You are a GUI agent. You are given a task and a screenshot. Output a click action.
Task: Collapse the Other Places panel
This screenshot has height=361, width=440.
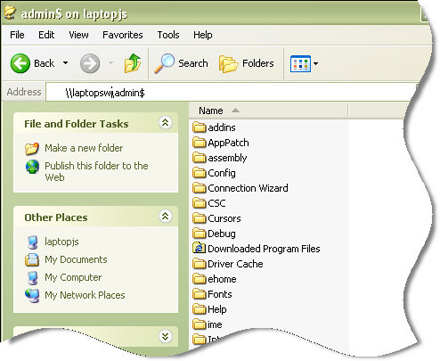tap(165, 217)
